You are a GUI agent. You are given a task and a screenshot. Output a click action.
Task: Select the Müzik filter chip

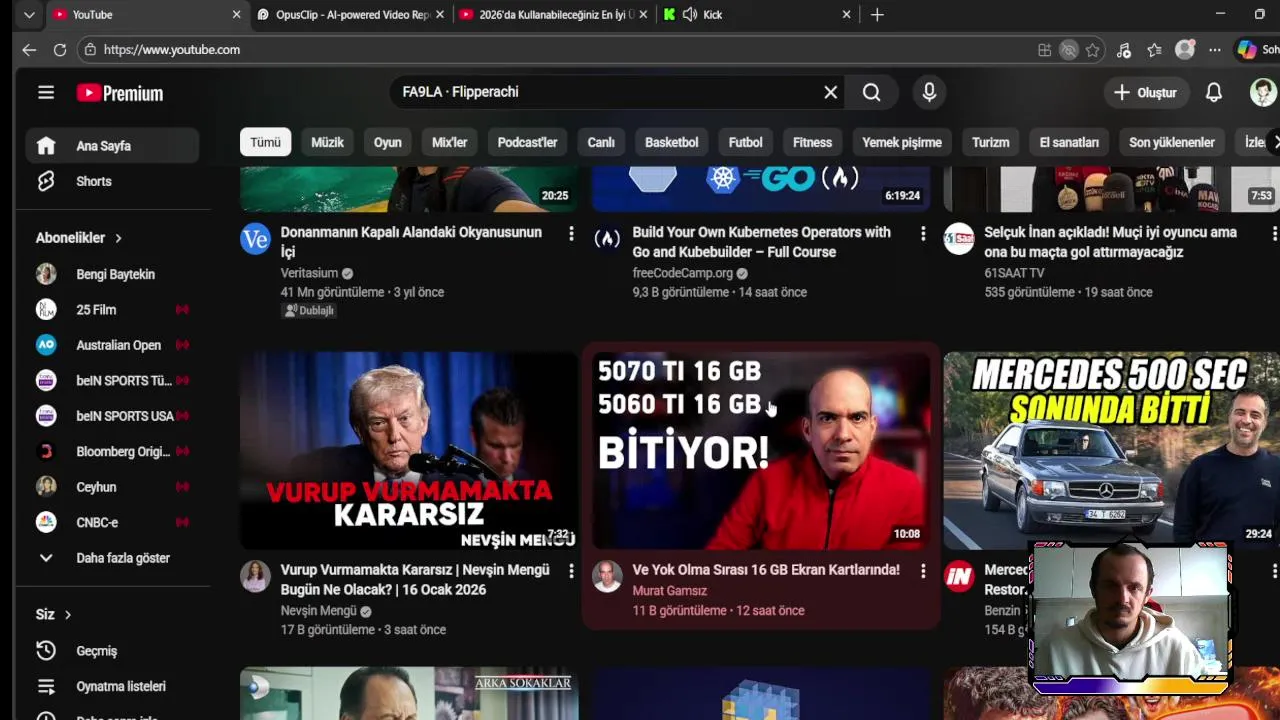click(x=327, y=142)
